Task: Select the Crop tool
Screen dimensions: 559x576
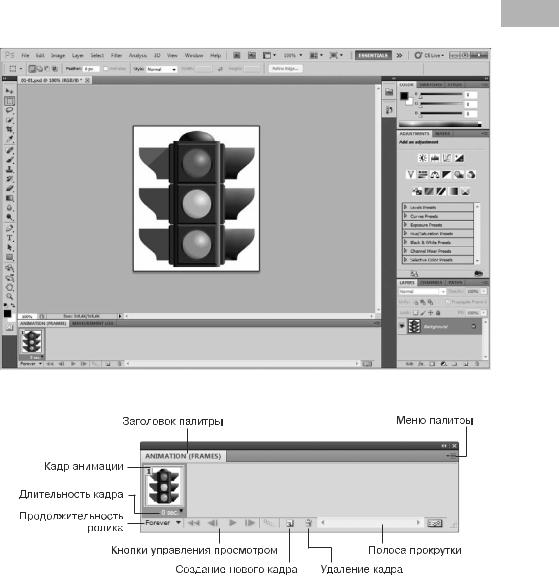Action: click(9, 129)
